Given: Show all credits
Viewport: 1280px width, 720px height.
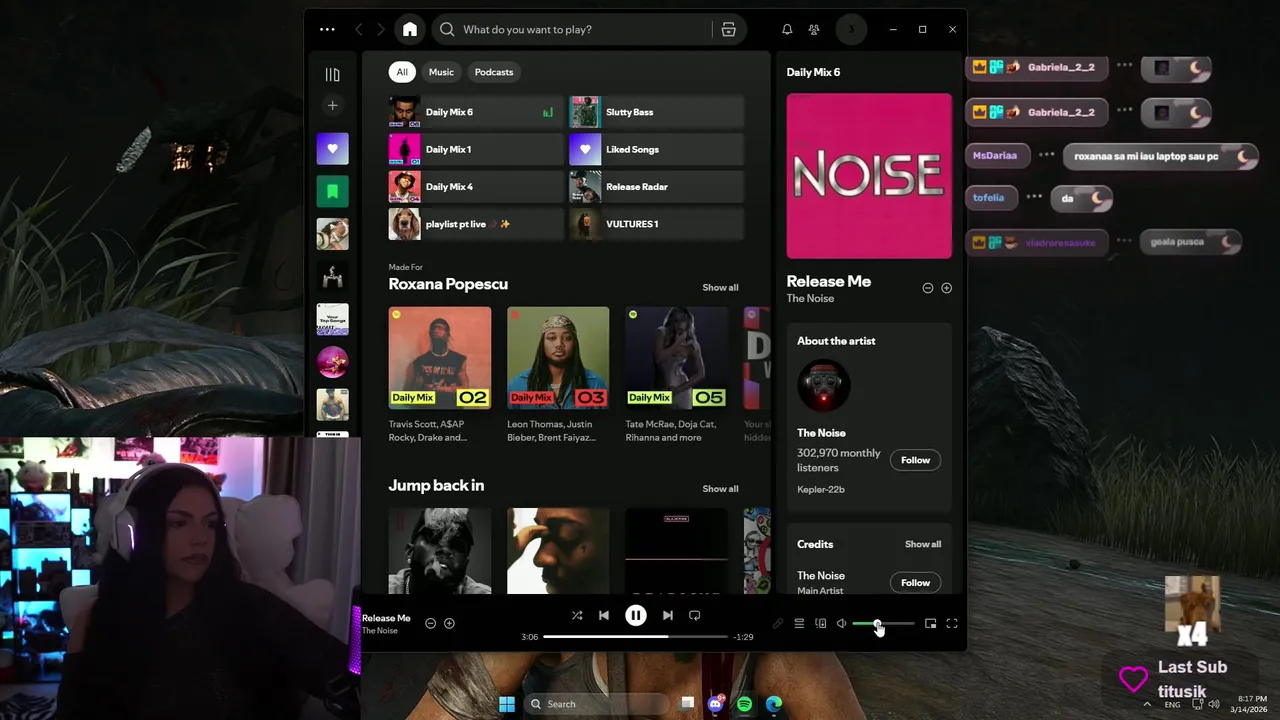Looking at the screenshot, I should click(923, 544).
